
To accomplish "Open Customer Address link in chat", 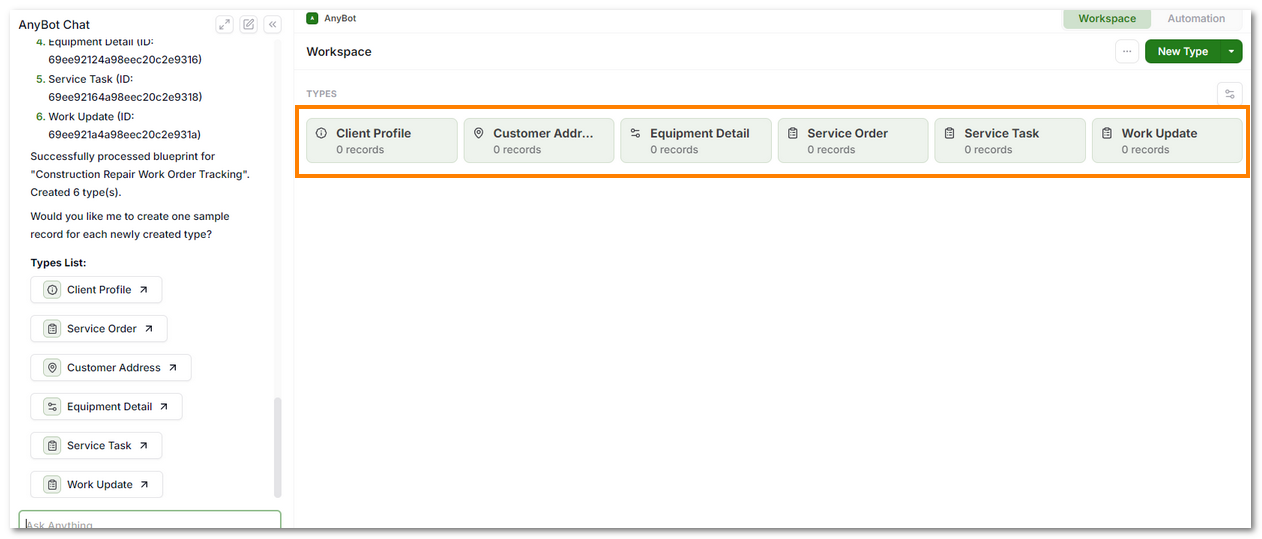I will [111, 368].
